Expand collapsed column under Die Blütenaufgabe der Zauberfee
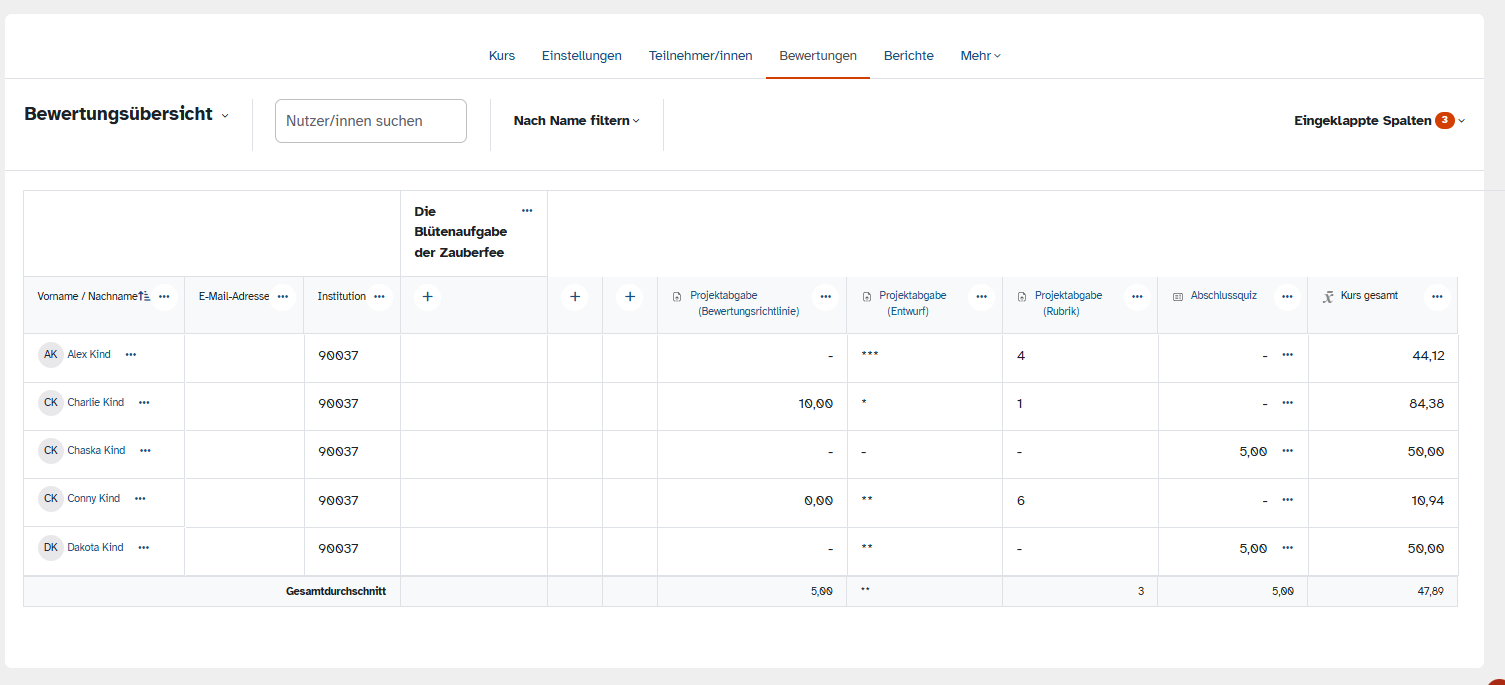The width and height of the screenshot is (1505, 685). point(427,297)
